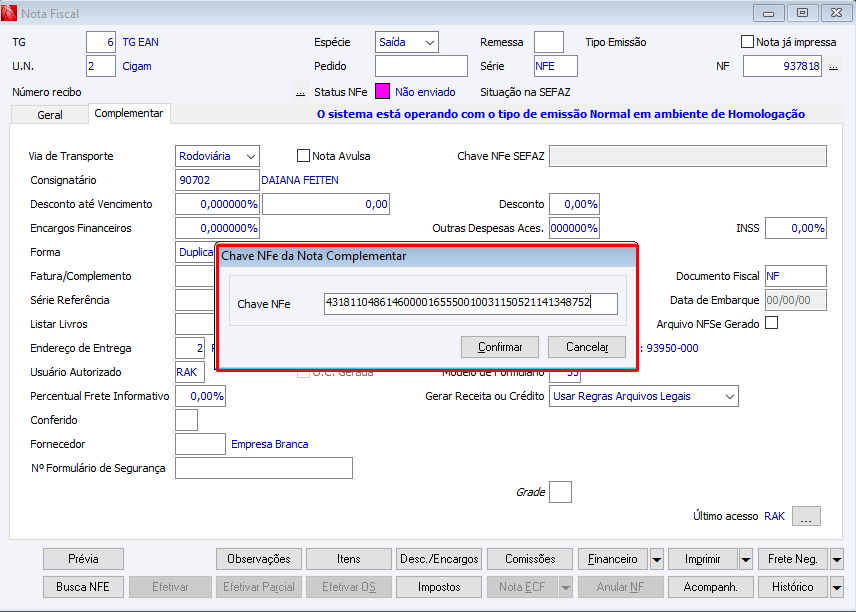The width and height of the screenshot is (856, 612).
Task: Click the Série field showing NFE
Action: (x=556, y=66)
